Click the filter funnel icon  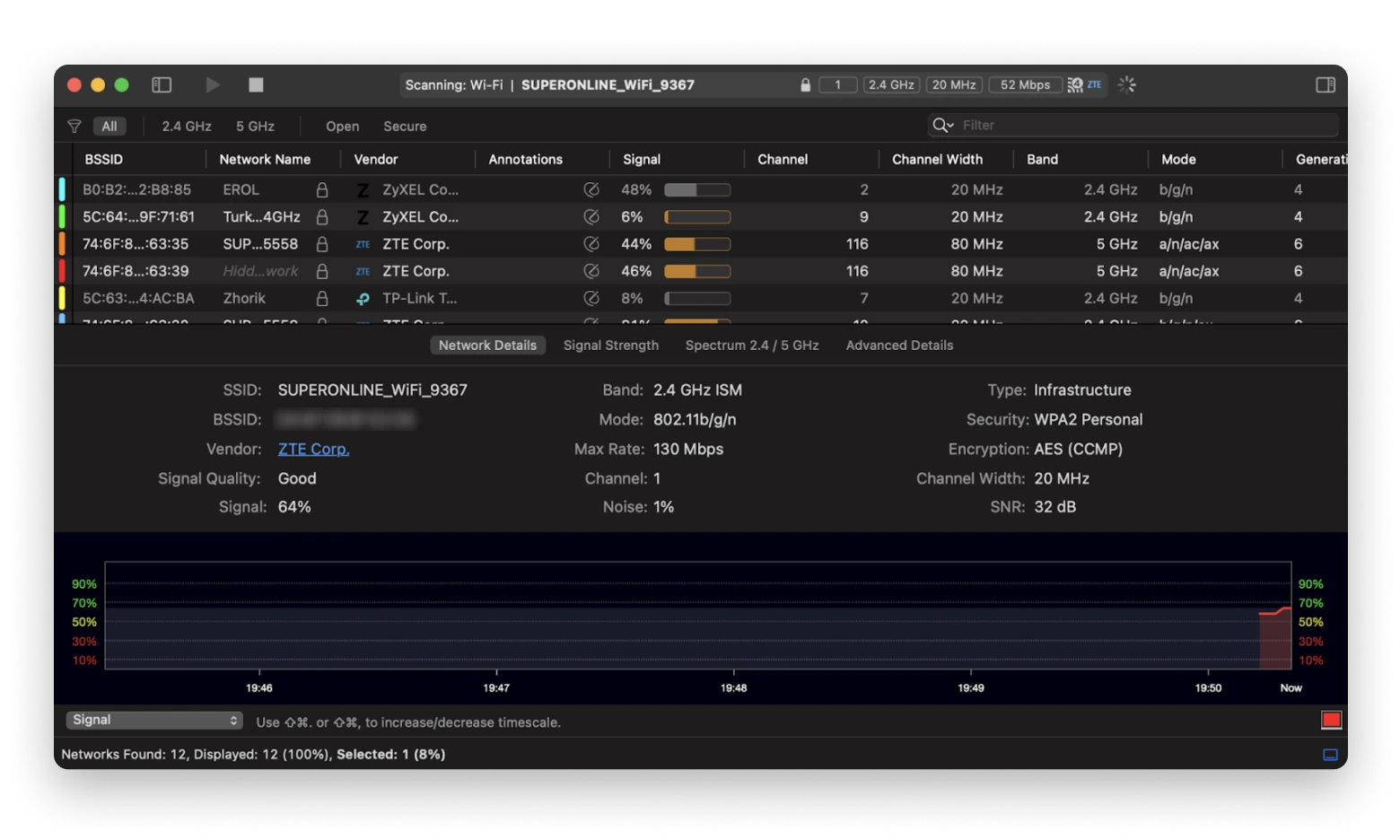click(74, 126)
